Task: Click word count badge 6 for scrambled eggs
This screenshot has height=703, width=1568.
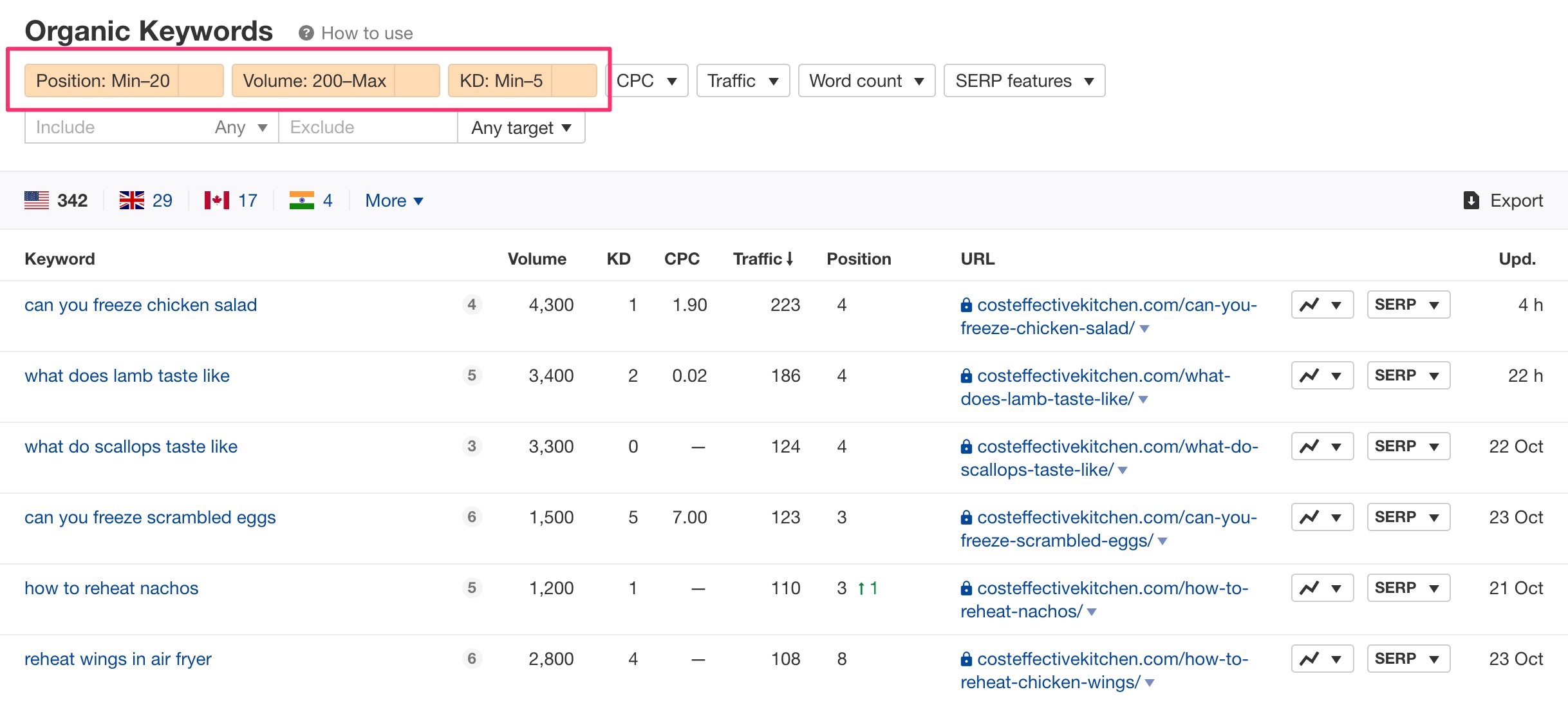Action: coord(472,517)
